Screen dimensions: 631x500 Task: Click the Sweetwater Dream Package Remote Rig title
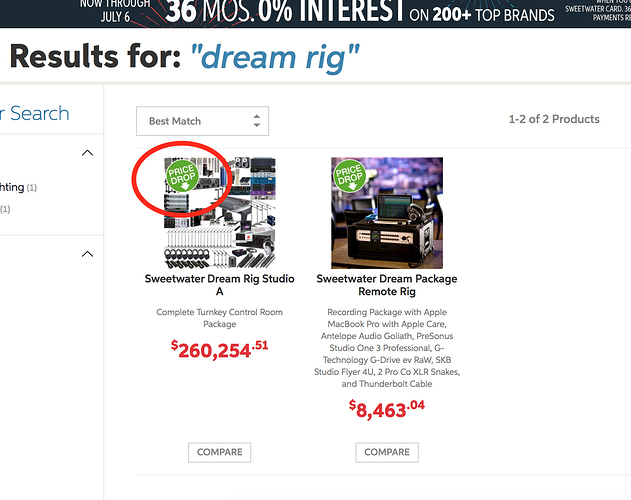tap(387, 285)
